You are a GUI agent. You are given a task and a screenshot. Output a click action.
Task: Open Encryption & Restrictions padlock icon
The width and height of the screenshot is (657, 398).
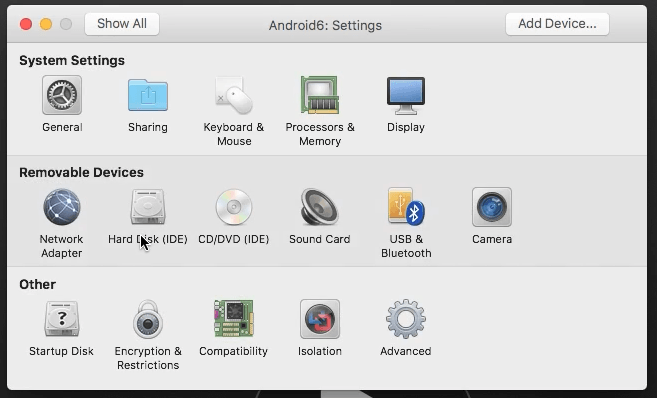(148, 319)
